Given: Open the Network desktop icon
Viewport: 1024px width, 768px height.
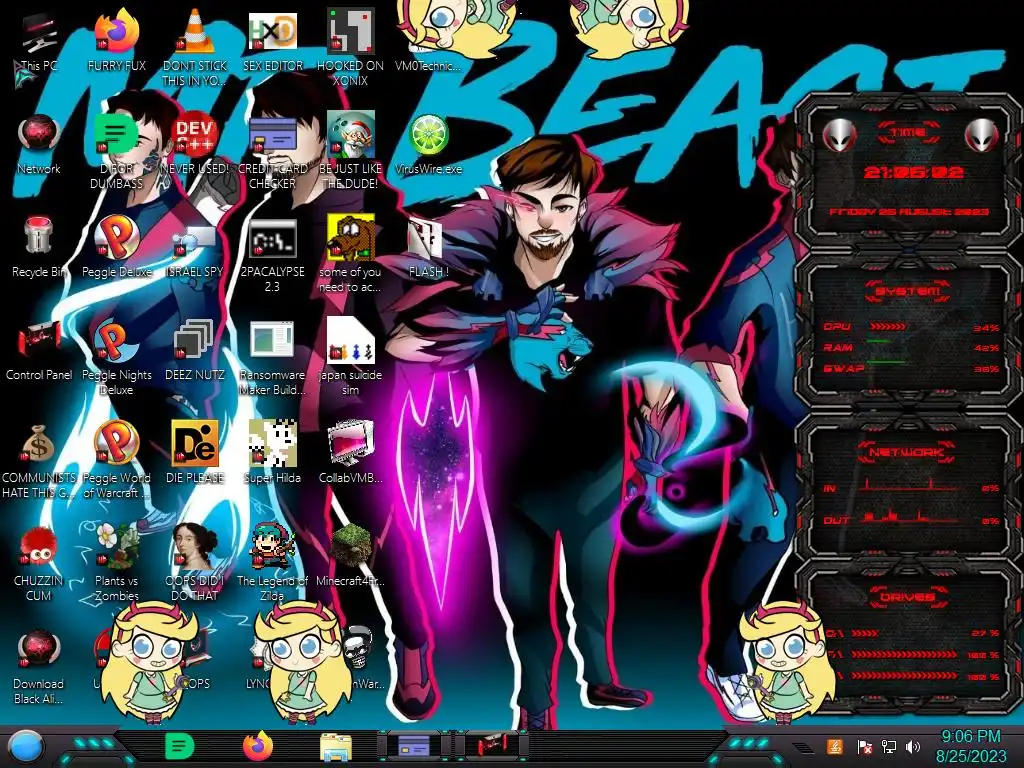Looking at the screenshot, I should (39, 144).
